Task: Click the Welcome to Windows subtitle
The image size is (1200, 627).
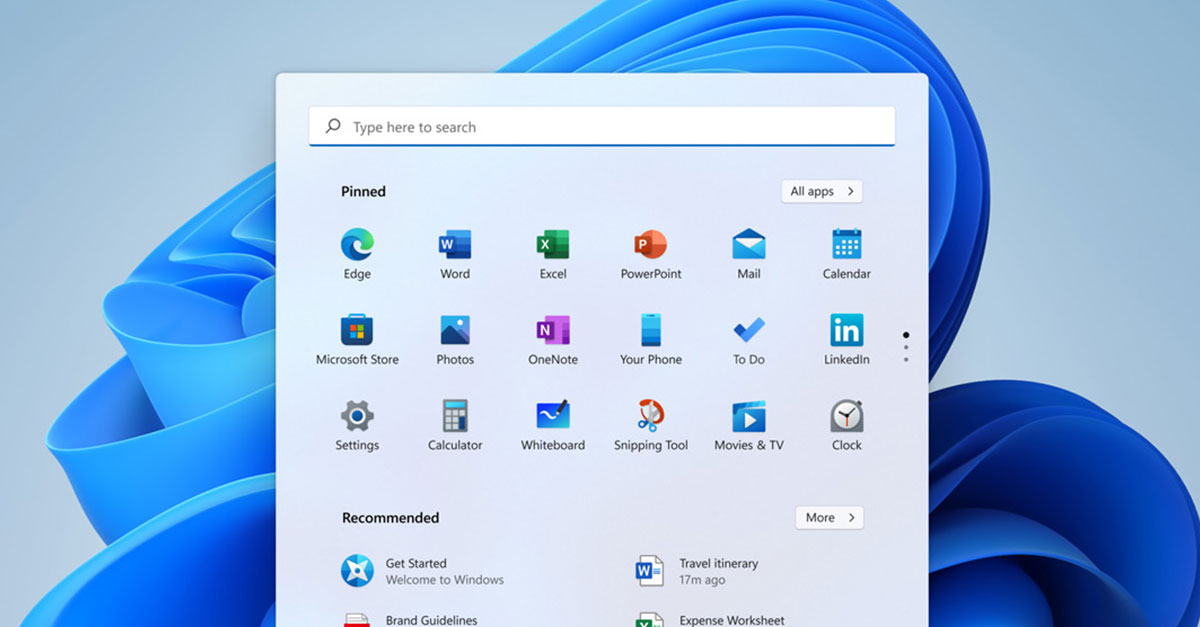Action: pos(445,580)
